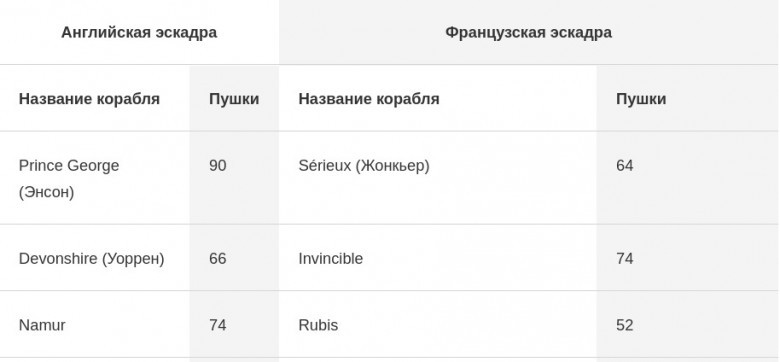Select the 'Prince George (Энсон)' cell

click(95, 178)
